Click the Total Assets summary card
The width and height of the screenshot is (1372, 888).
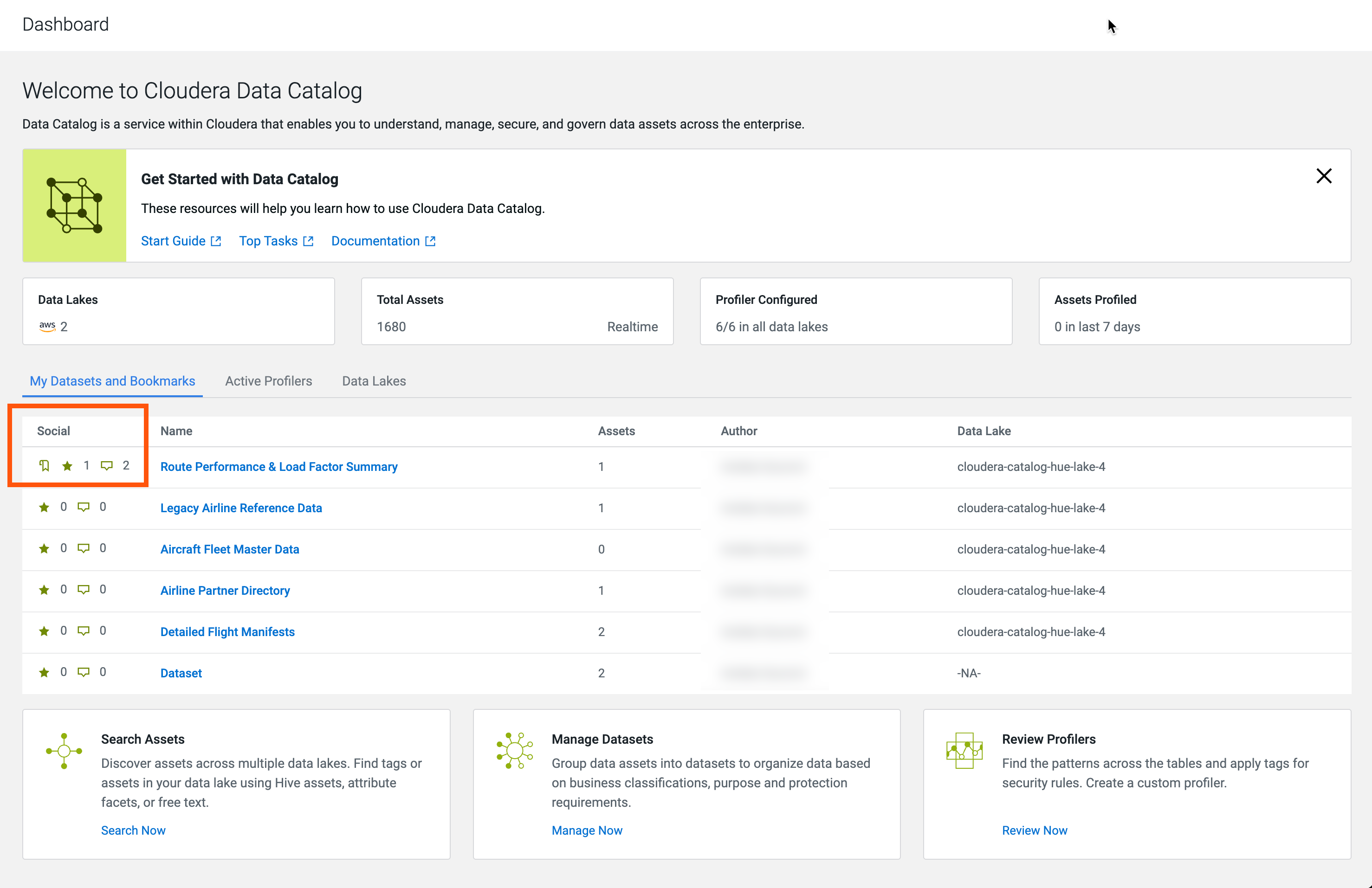[x=517, y=312]
